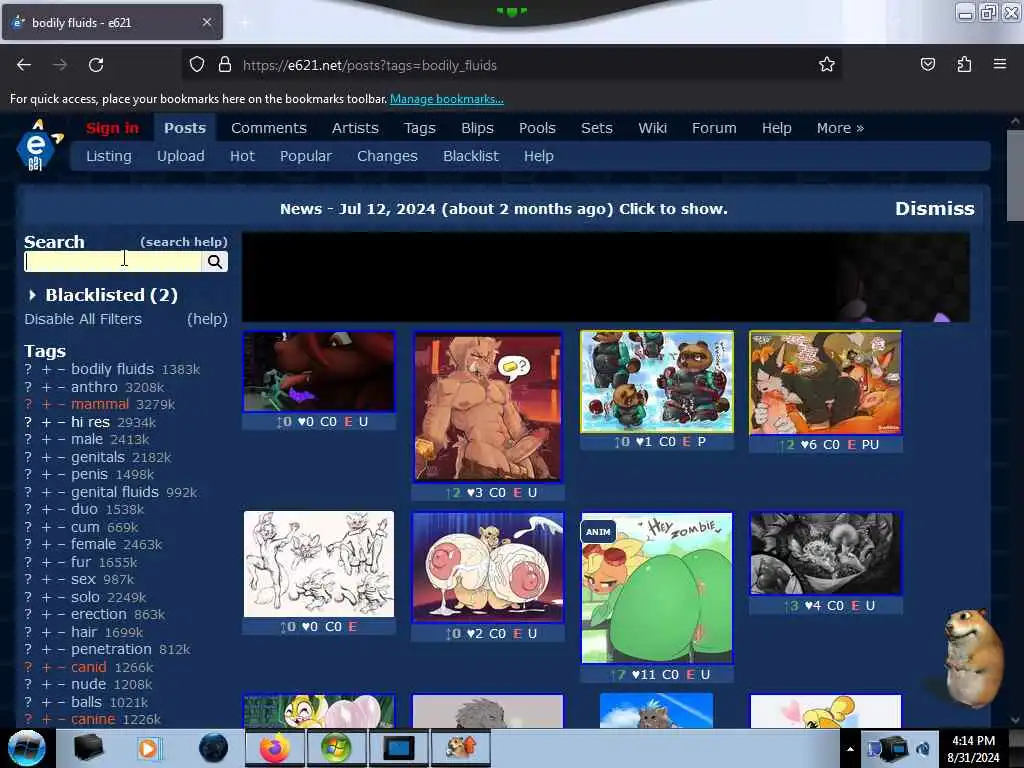Viewport: 1024px width, 768px height.
Task: Open the Blips tab
Action: (477, 128)
